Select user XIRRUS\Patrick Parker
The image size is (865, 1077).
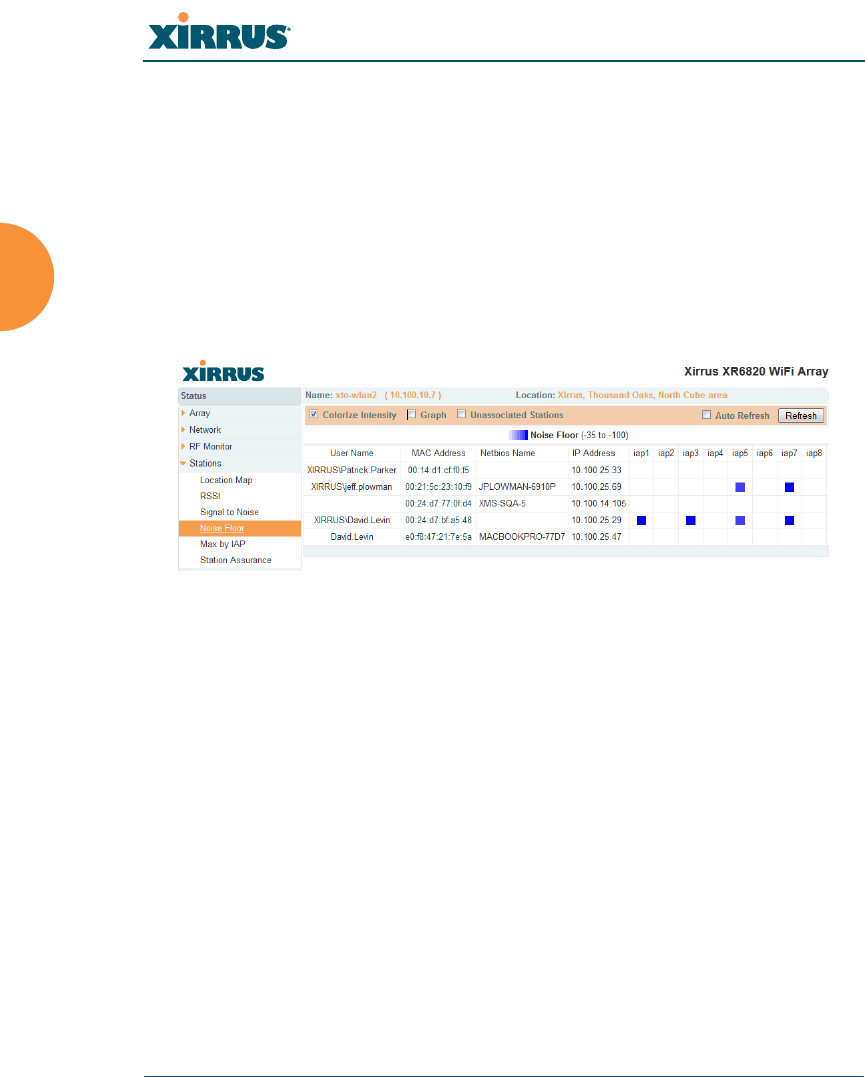352,470
